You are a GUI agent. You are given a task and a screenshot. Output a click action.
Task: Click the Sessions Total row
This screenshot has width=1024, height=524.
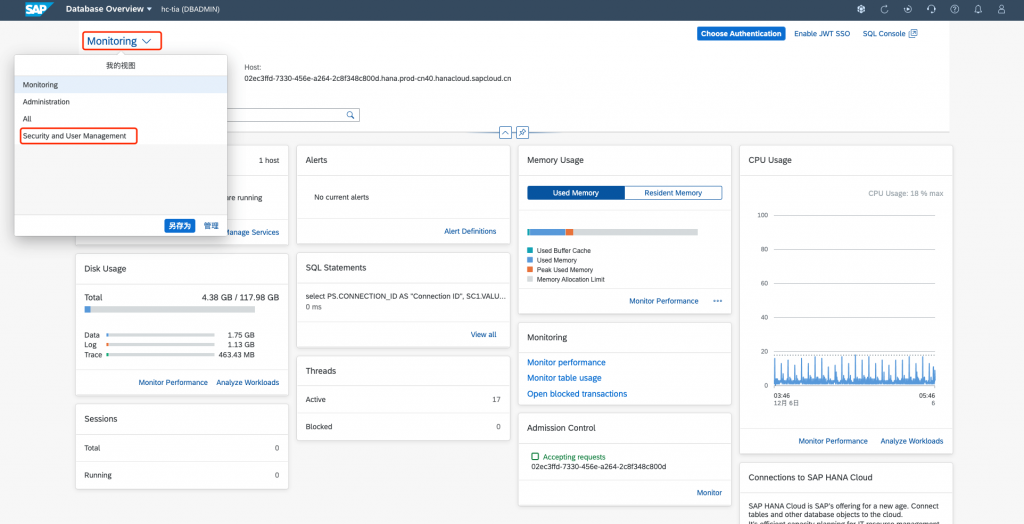coord(182,448)
